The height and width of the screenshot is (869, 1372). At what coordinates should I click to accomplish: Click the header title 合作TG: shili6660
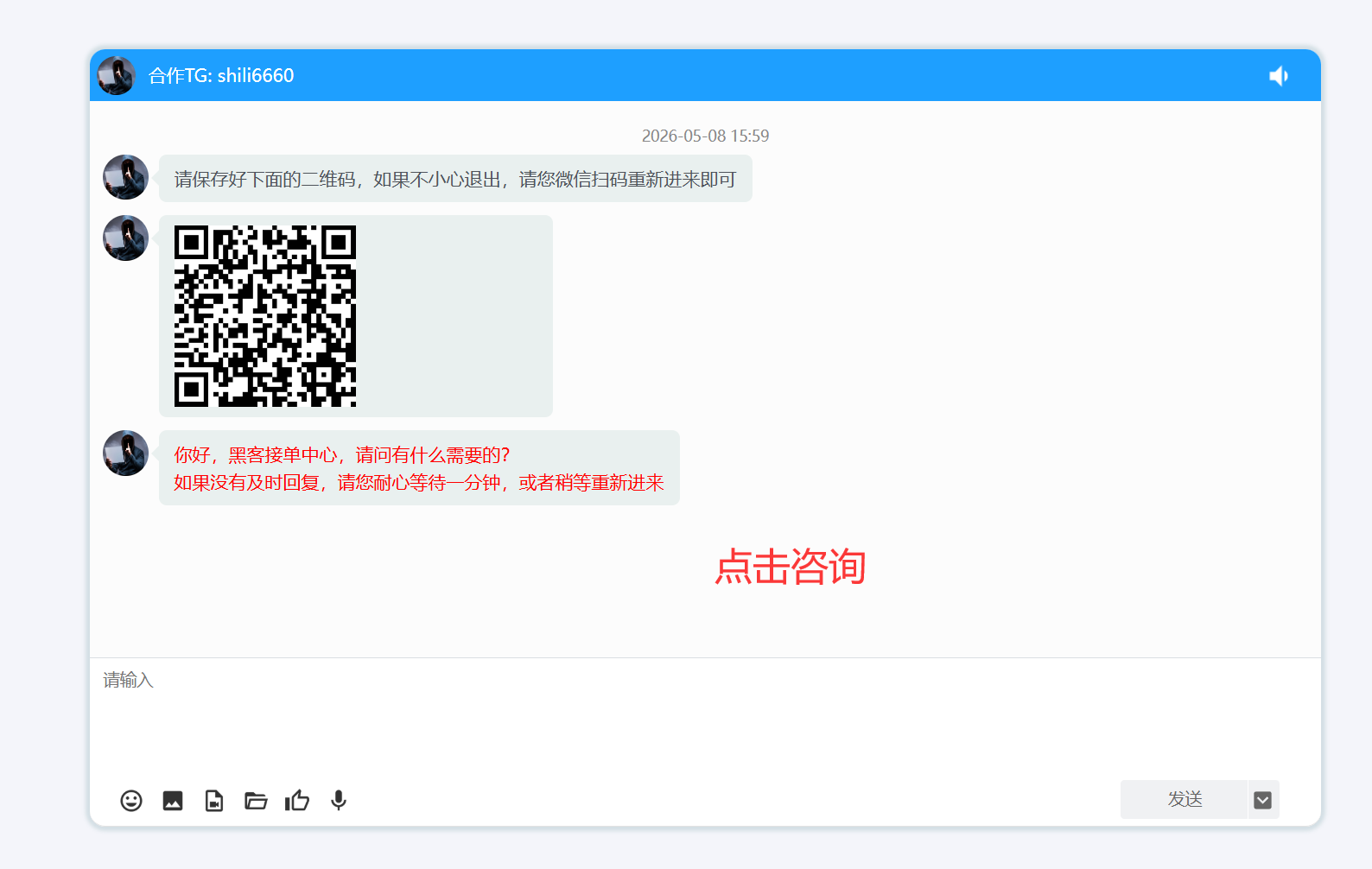221,76
